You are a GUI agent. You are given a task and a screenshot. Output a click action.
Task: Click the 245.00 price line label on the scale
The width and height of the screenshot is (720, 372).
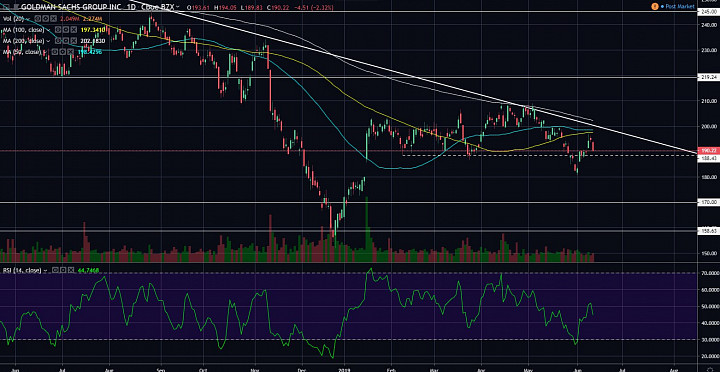click(x=709, y=12)
